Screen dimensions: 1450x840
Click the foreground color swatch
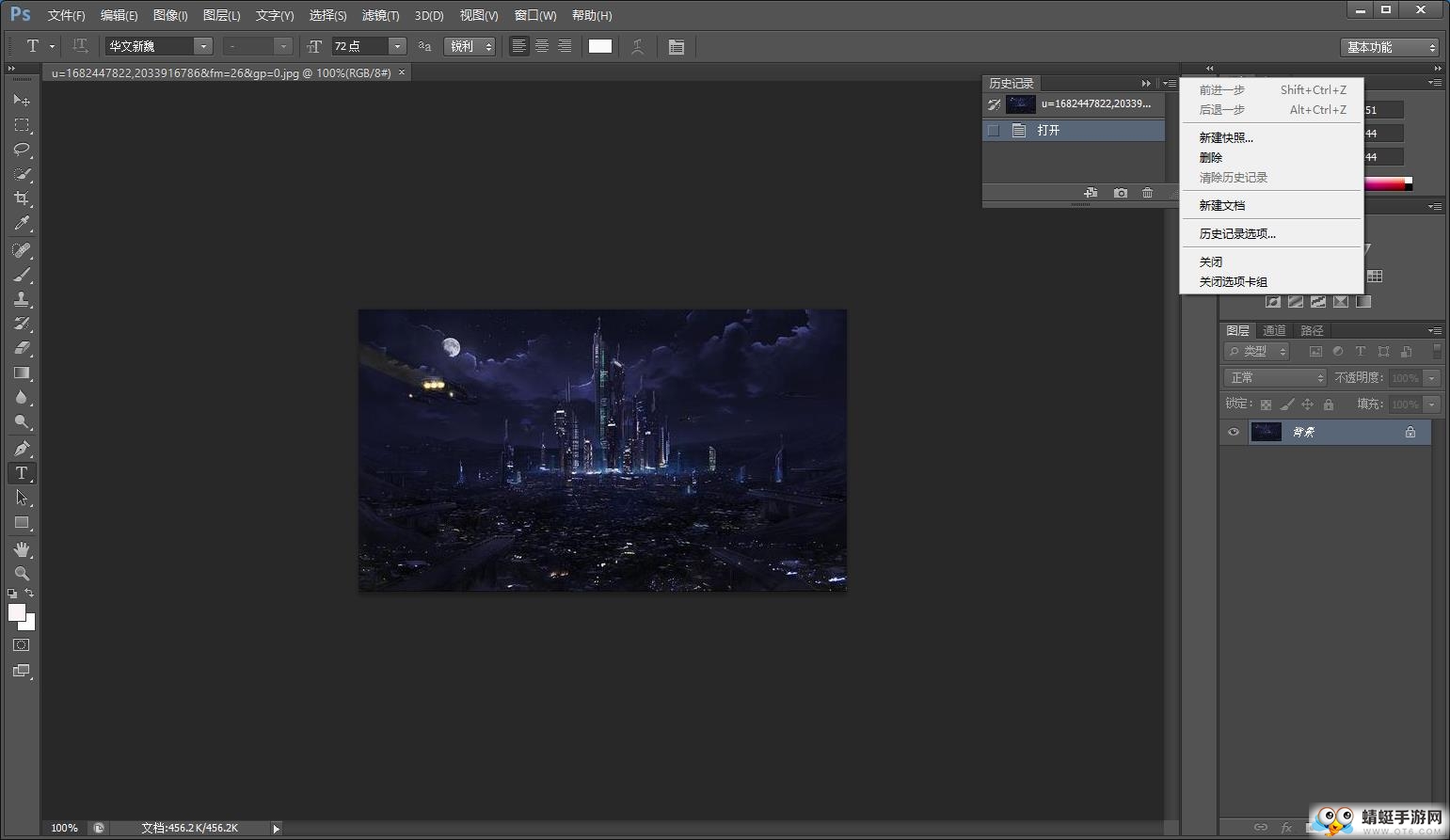pyautogui.click(x=16, y=612)
